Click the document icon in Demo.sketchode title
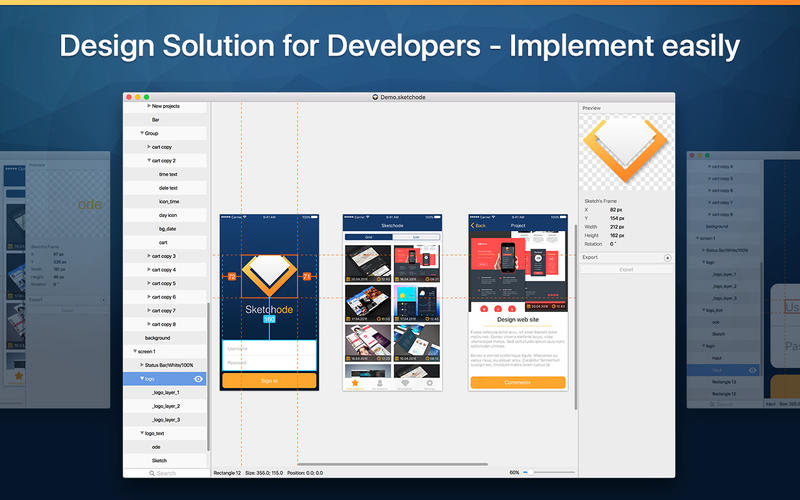This screenshot has width=800, height=500. [375, 97]
